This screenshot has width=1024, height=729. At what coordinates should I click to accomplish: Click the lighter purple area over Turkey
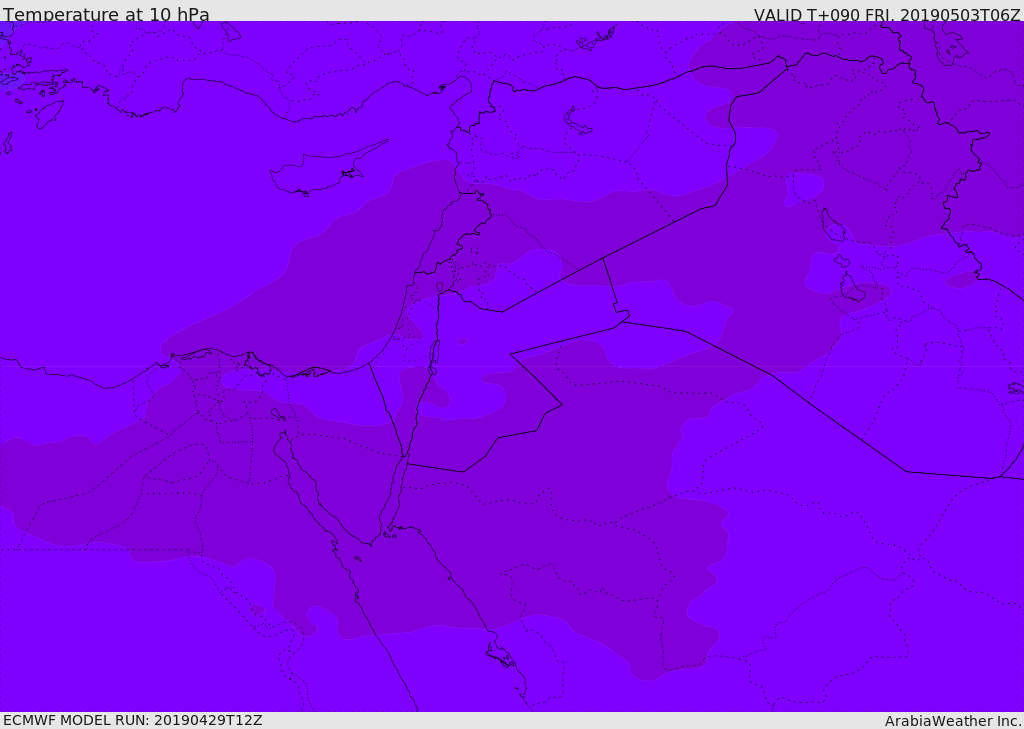pos(327,52)
